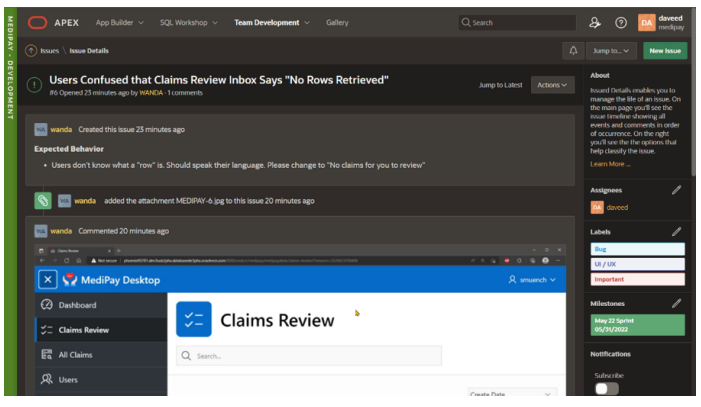Click wanda's avatar on the Created entry

41,130
